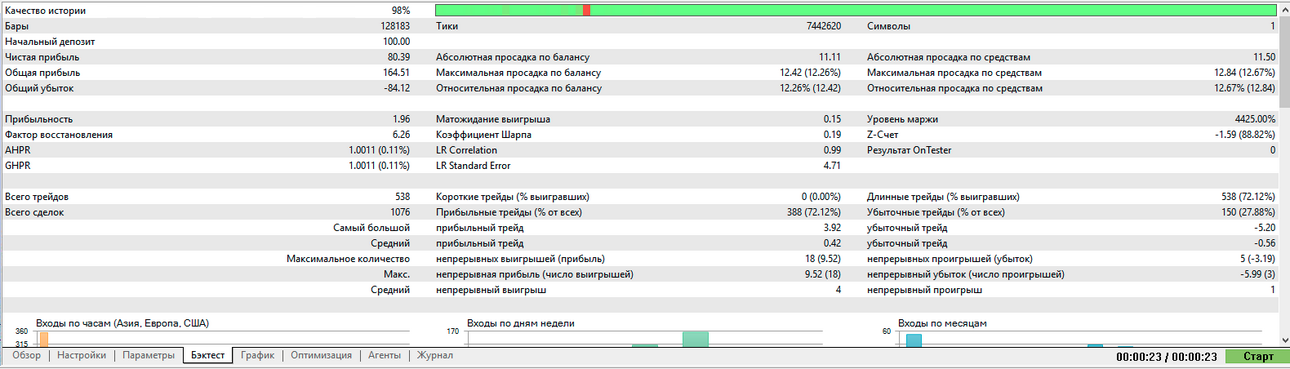Click the LR Correlation value 0.99
The width and height of the screenshot is (1290, 369).
[831, 150]
